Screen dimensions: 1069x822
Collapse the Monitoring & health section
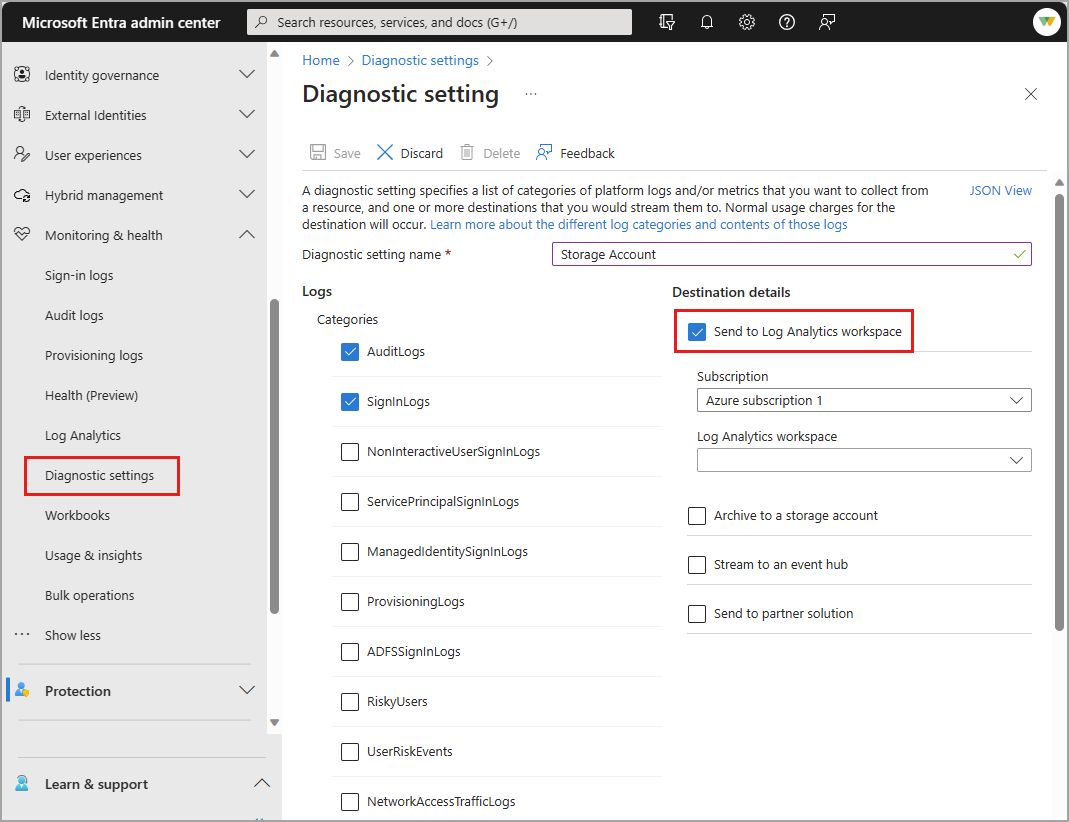[246, 234]
